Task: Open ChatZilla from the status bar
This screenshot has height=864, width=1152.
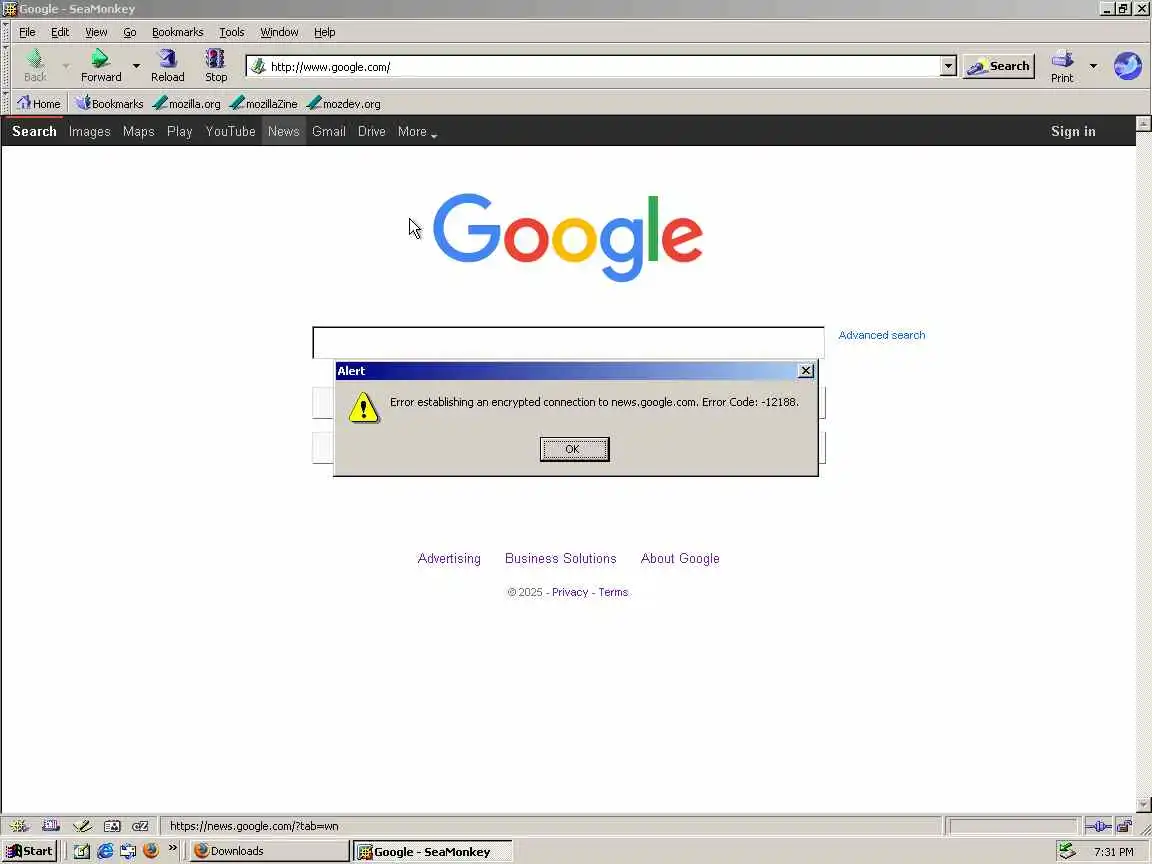Action: (x=140, y=826)
